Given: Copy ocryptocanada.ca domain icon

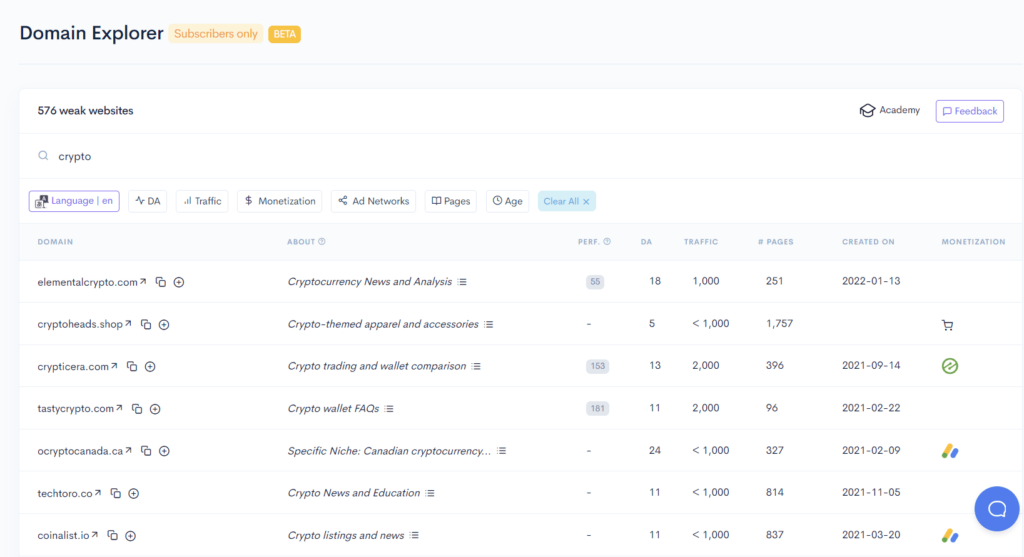Looking at the screenshot, I should point(146,451).
